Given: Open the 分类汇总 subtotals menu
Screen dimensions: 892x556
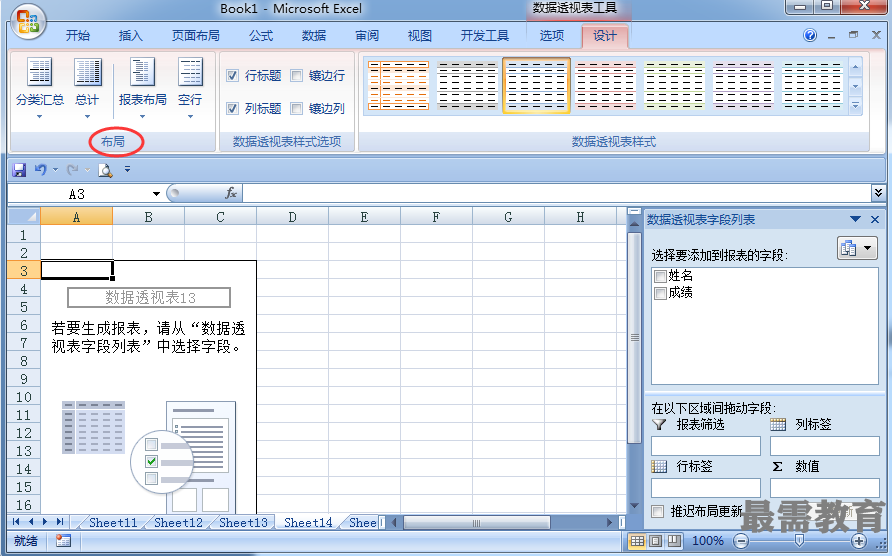Looking at the screenshot, I should 40,88.
